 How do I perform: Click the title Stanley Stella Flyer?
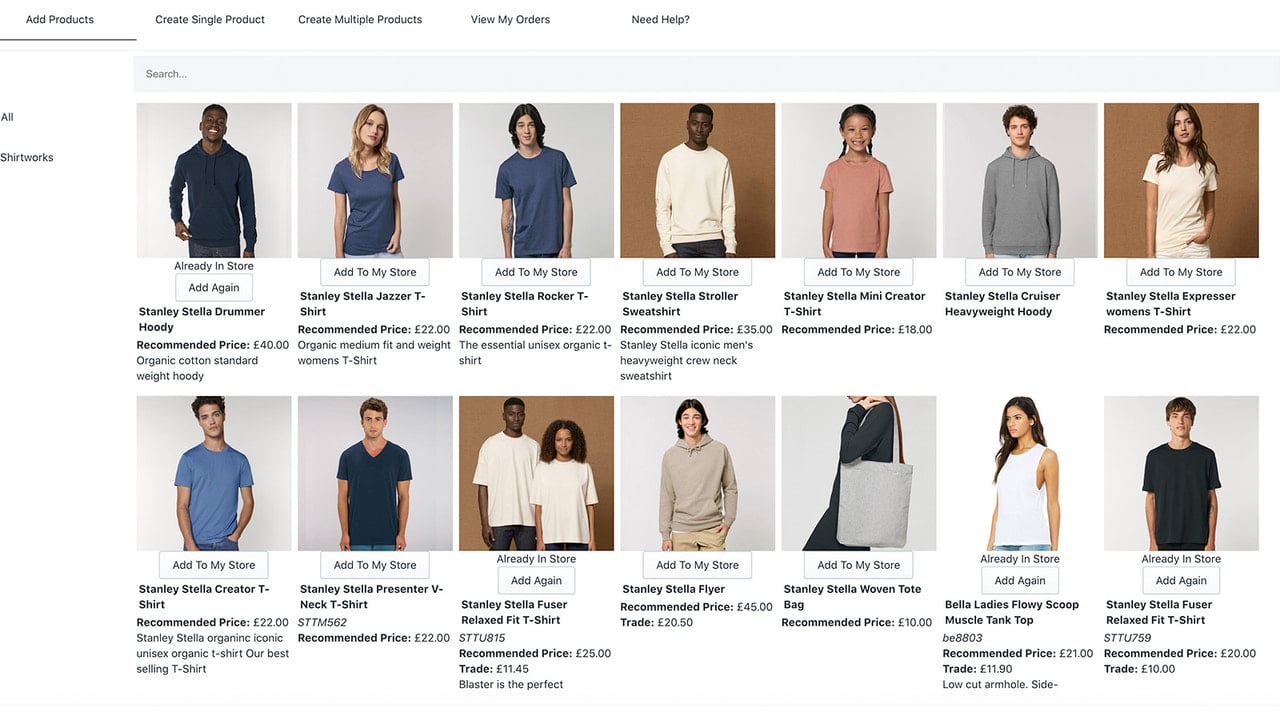tap(674, 589)
